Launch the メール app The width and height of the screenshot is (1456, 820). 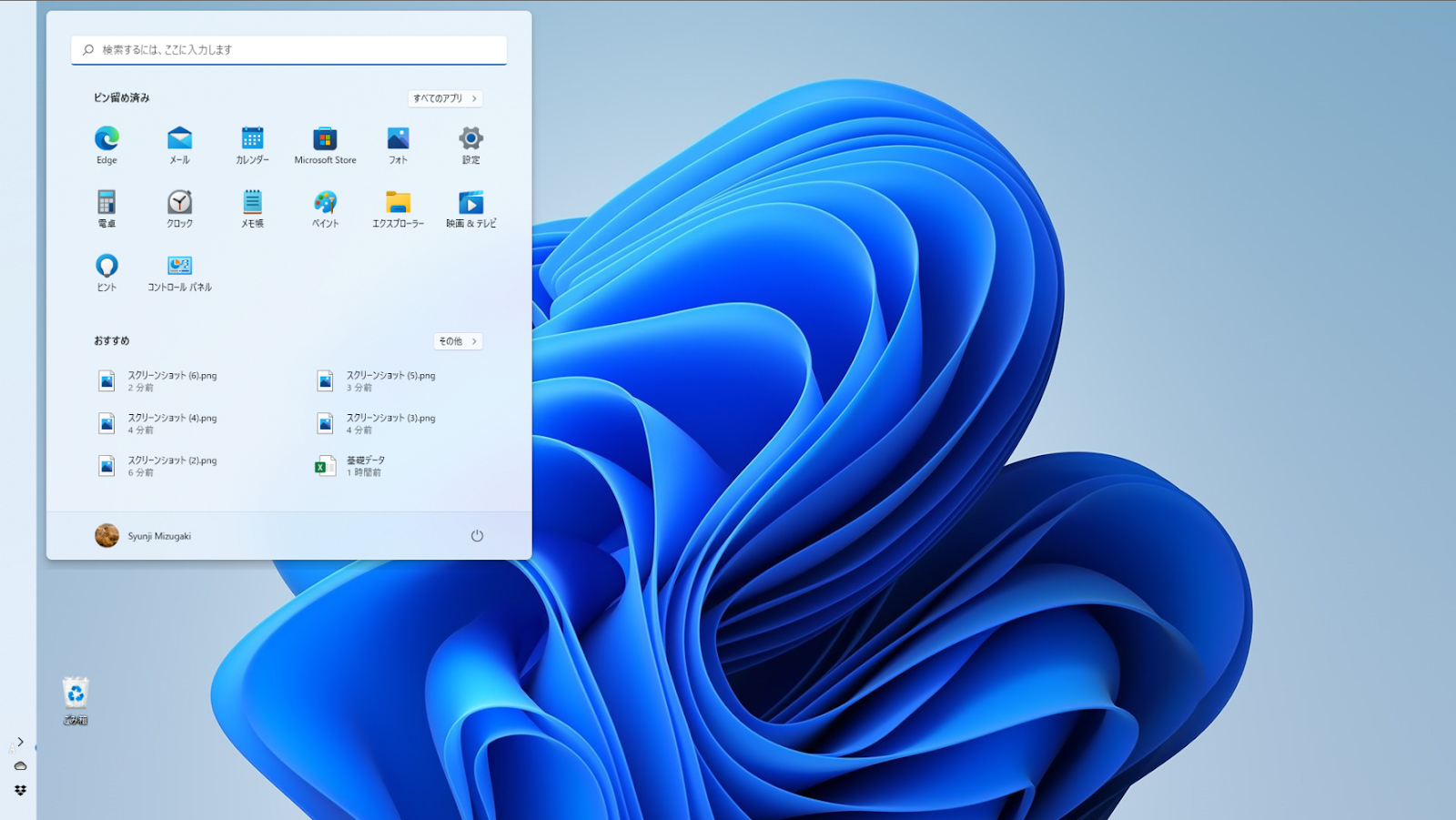179,145
